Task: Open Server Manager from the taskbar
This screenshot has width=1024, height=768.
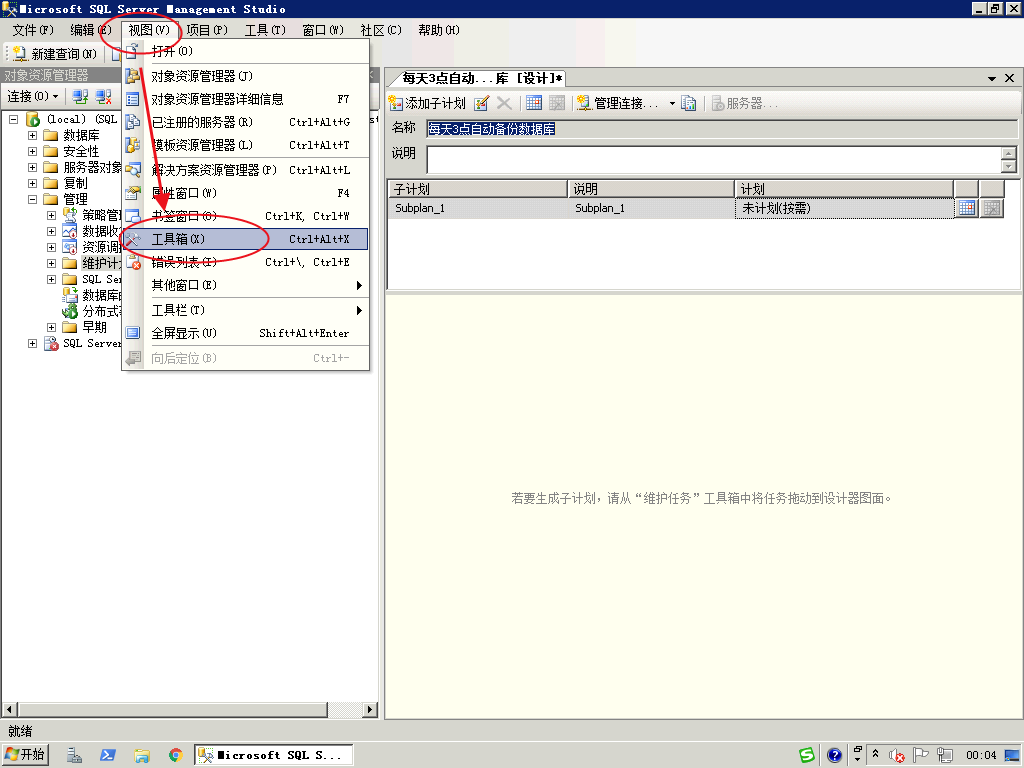Action: (x=74, y=756)
